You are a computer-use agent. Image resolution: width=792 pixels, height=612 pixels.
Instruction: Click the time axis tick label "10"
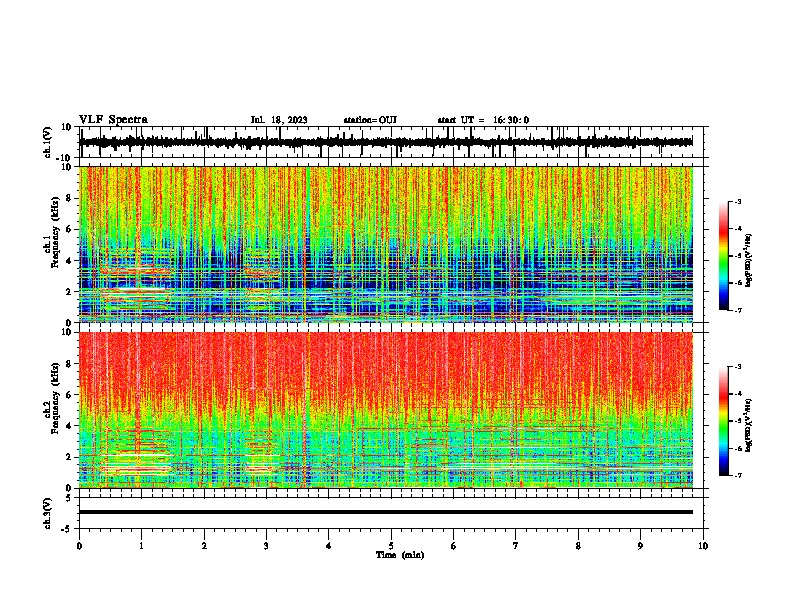point(703,546)
